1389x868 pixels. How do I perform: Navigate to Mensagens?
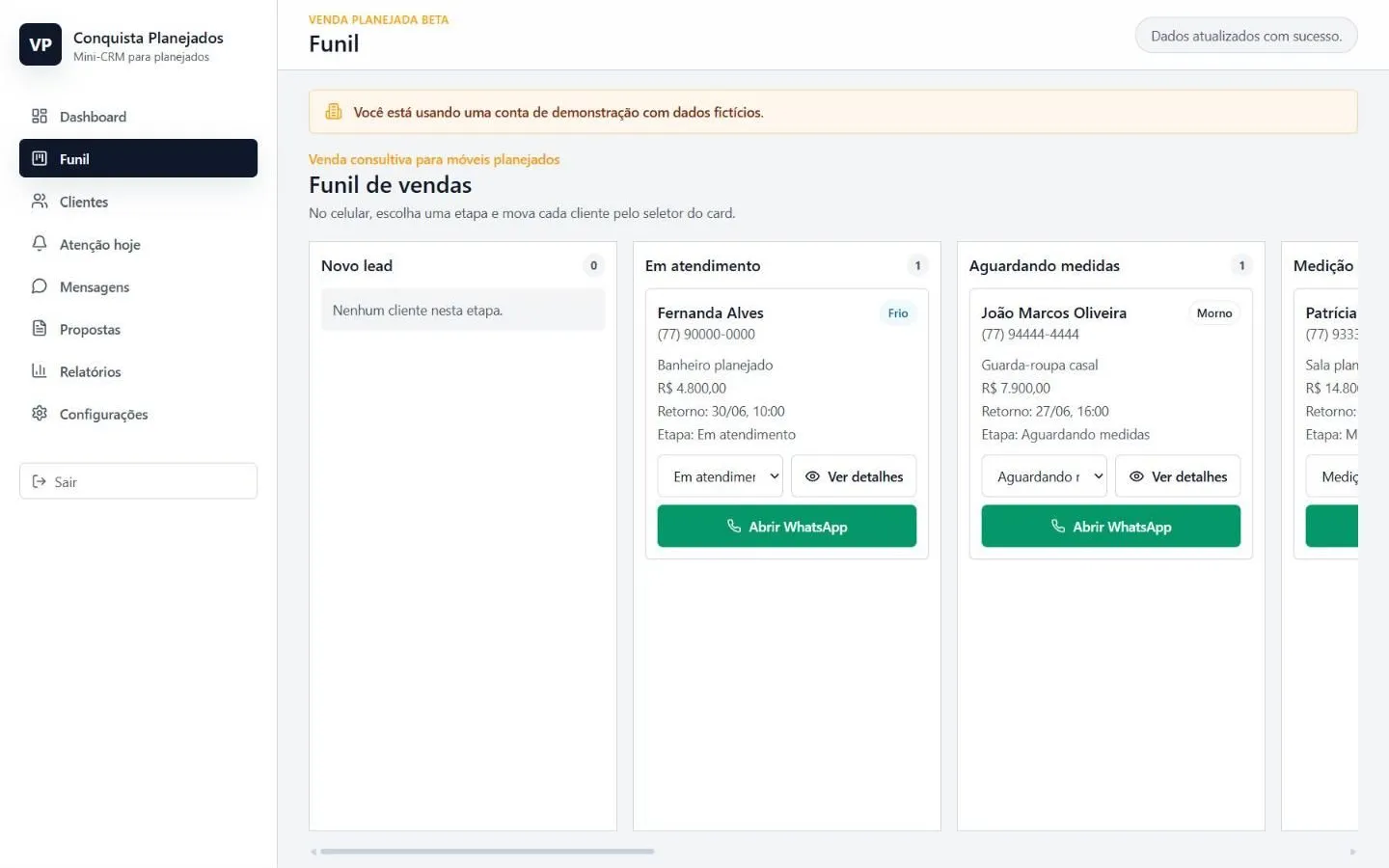click(x=138, y=286)
